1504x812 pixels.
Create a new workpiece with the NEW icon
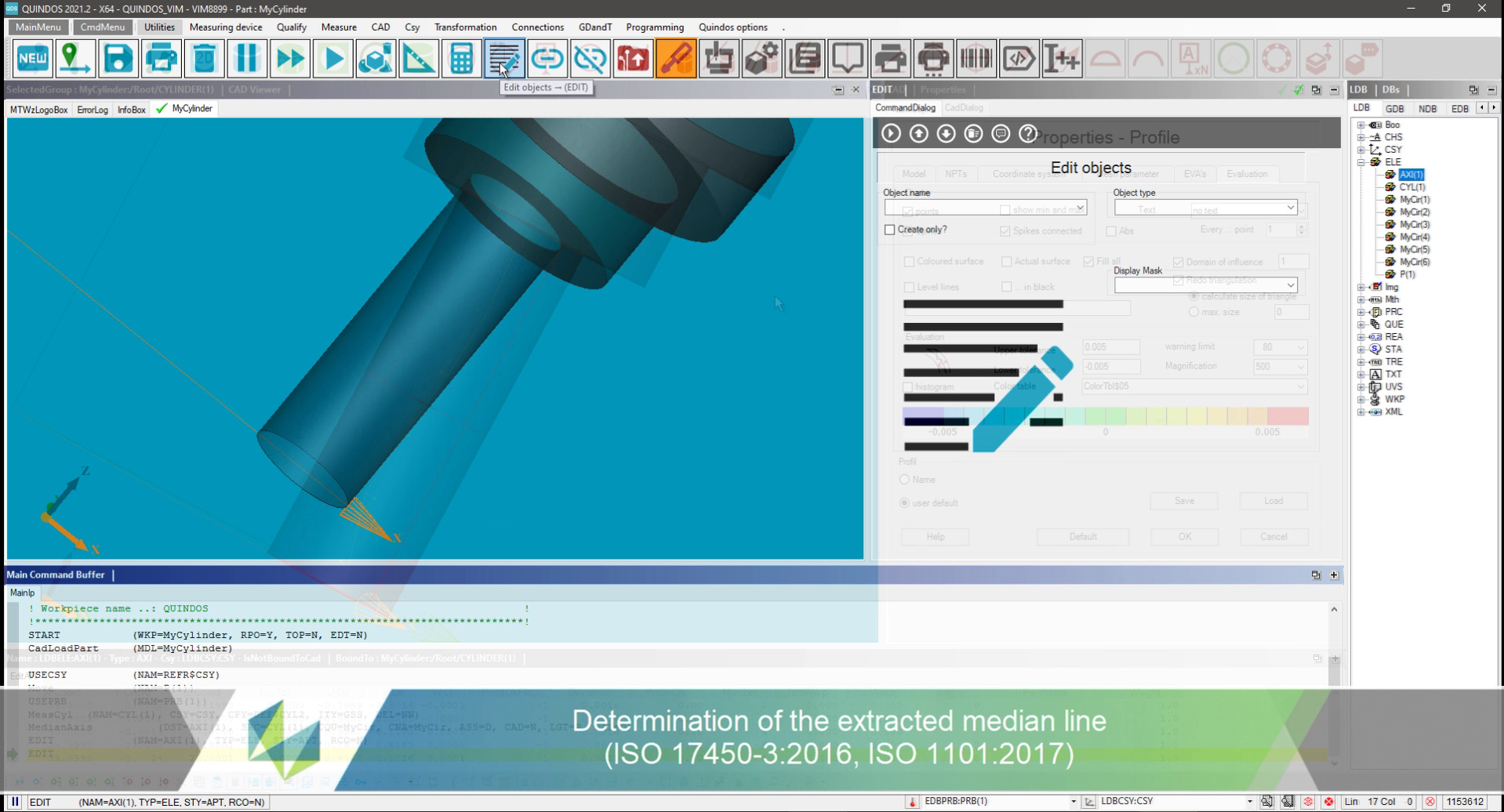[31, 57]
